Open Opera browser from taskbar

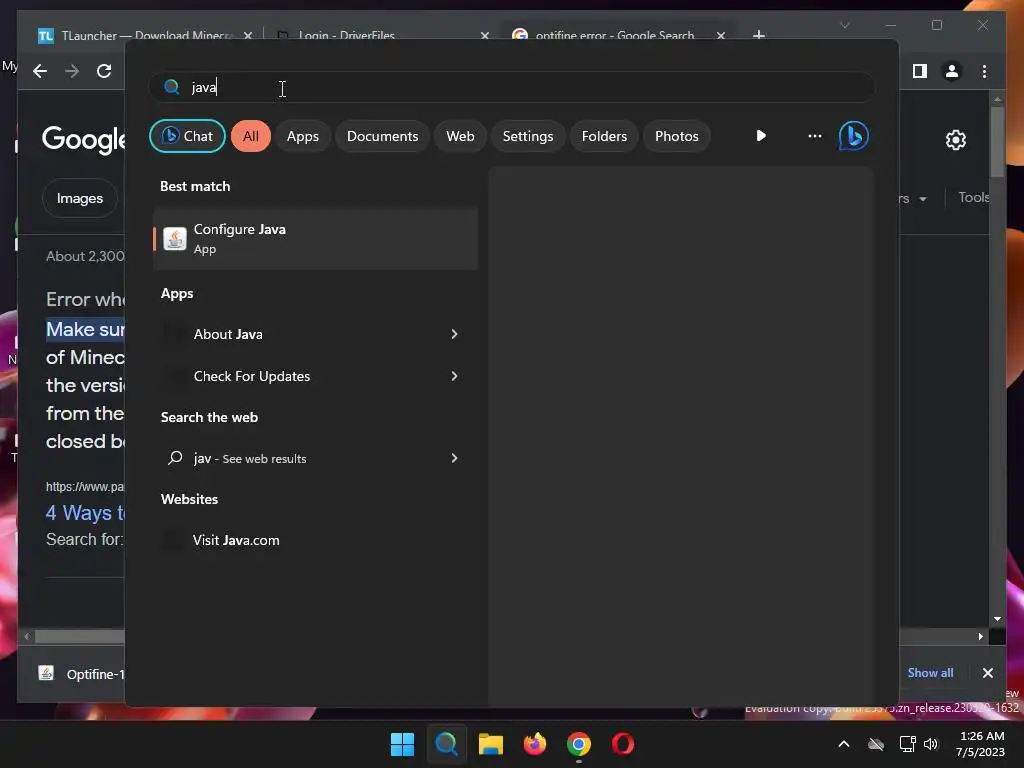pyautogui.click(x=623, y=744)
